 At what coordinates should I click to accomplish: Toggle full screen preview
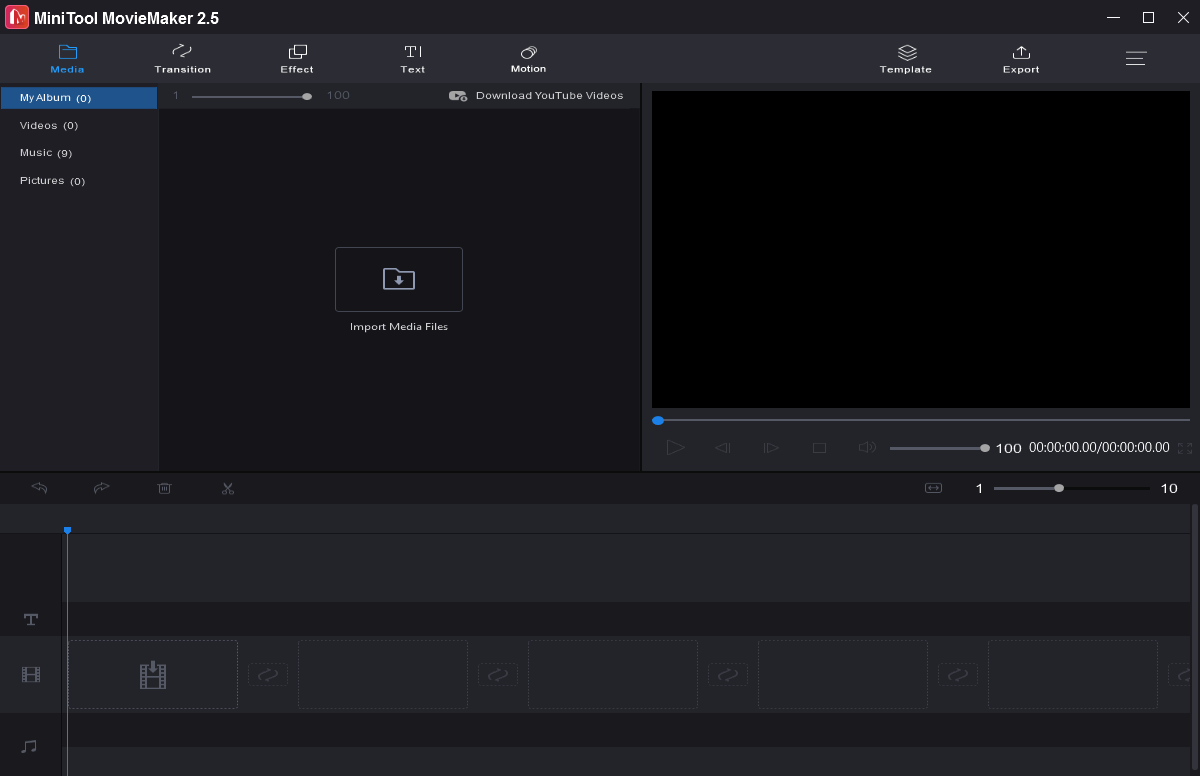(x=1185, y=448)
